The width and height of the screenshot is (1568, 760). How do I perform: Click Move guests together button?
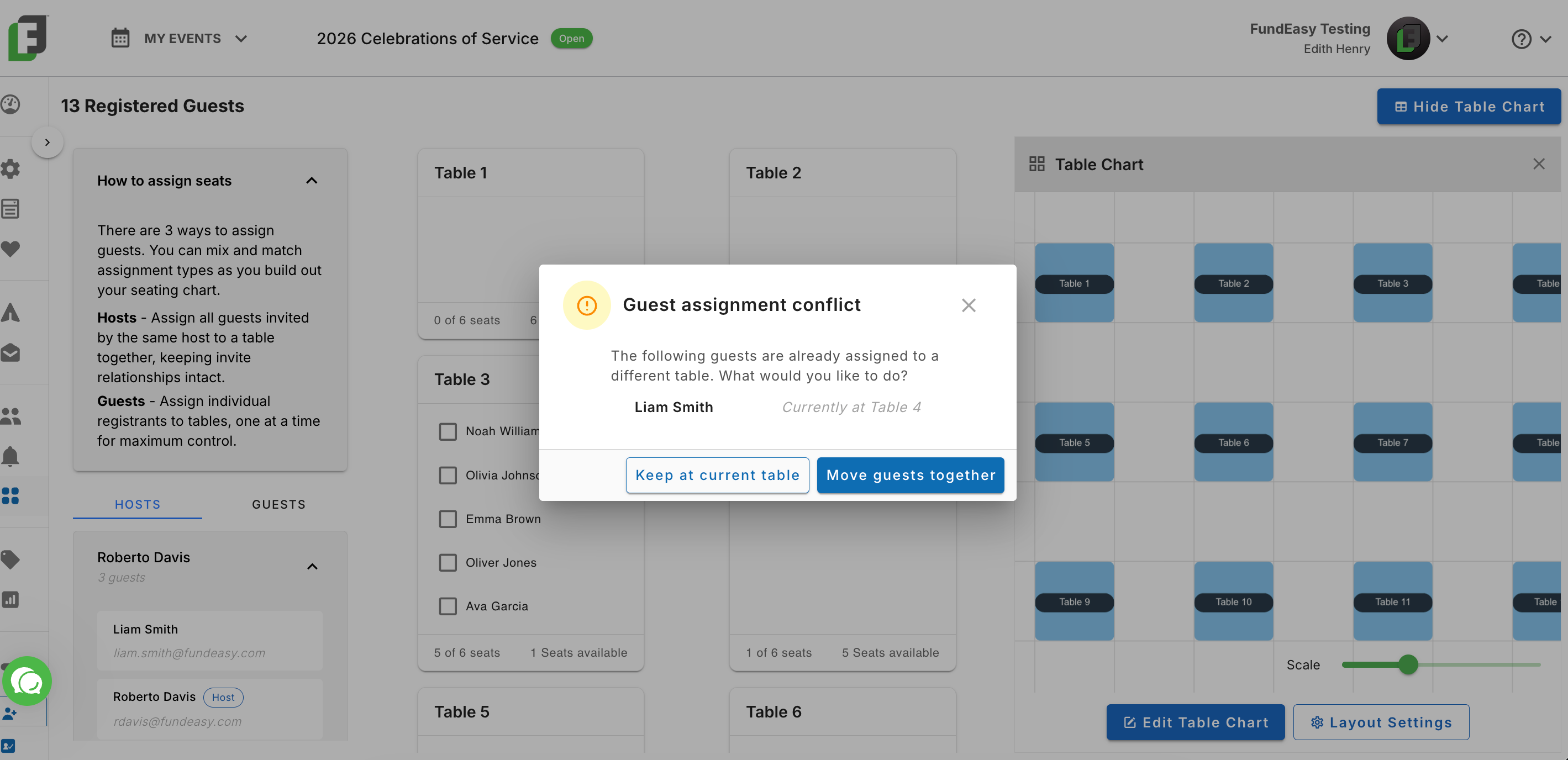click(911, 475)
